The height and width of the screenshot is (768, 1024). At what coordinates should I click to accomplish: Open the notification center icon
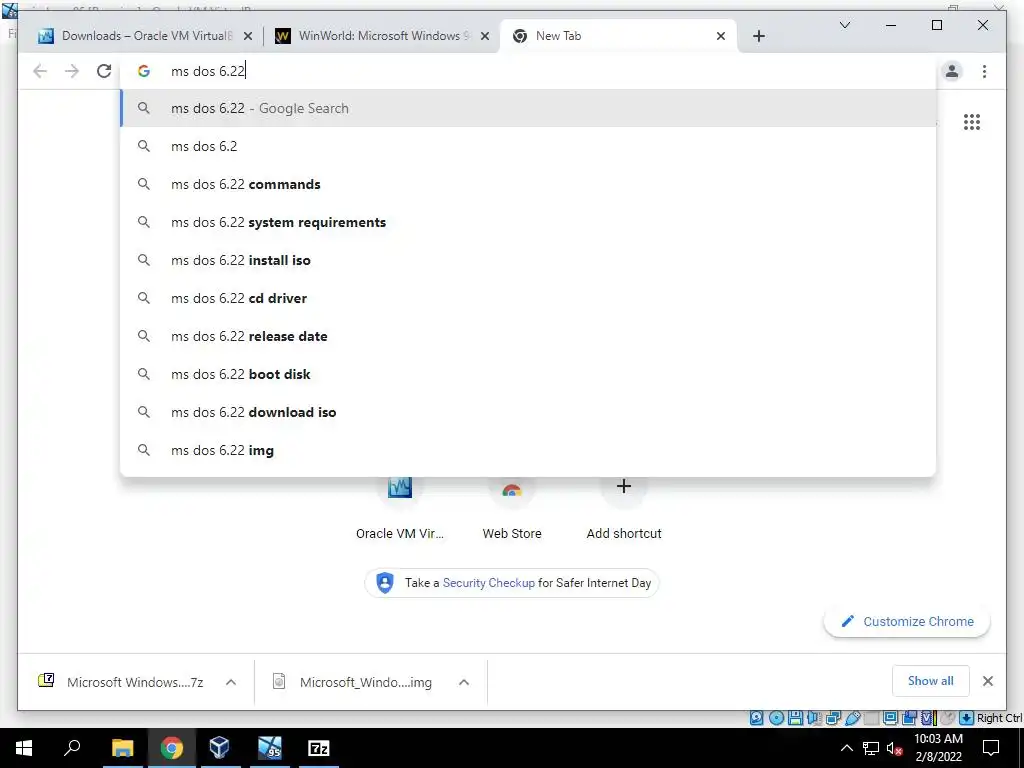coord(991,748)
